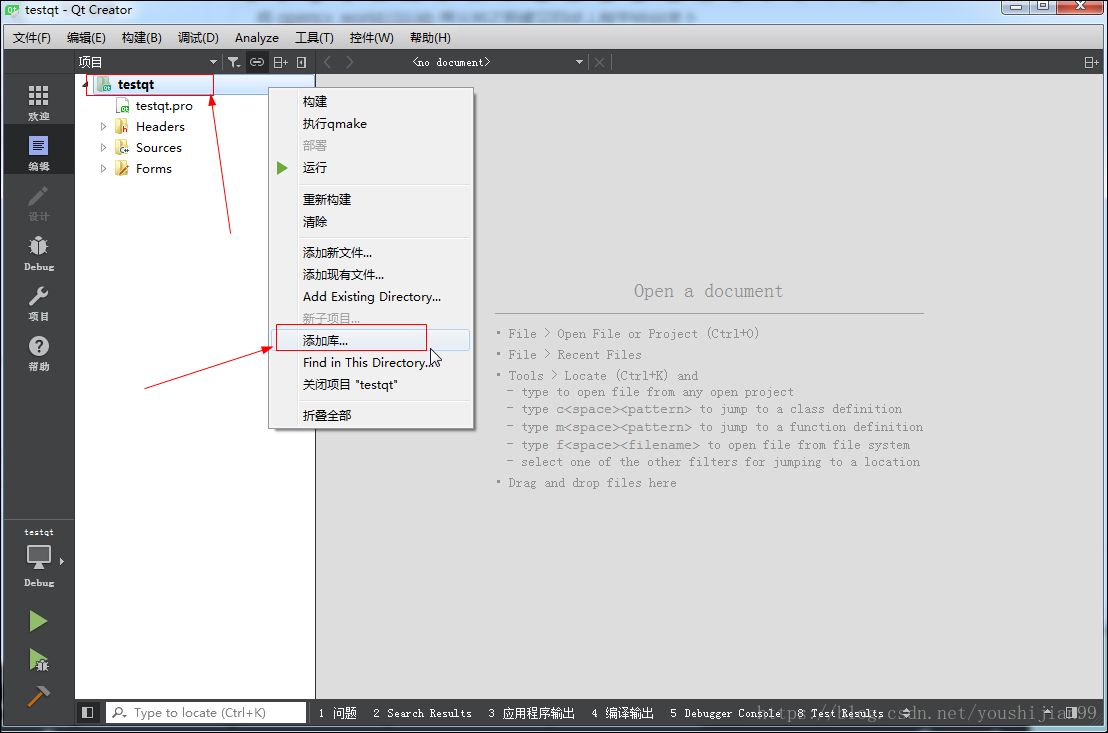This screenshot has height=733, width=1108.
Task: Switch to Edit mode in sidebar
Action: coord(38,153)
